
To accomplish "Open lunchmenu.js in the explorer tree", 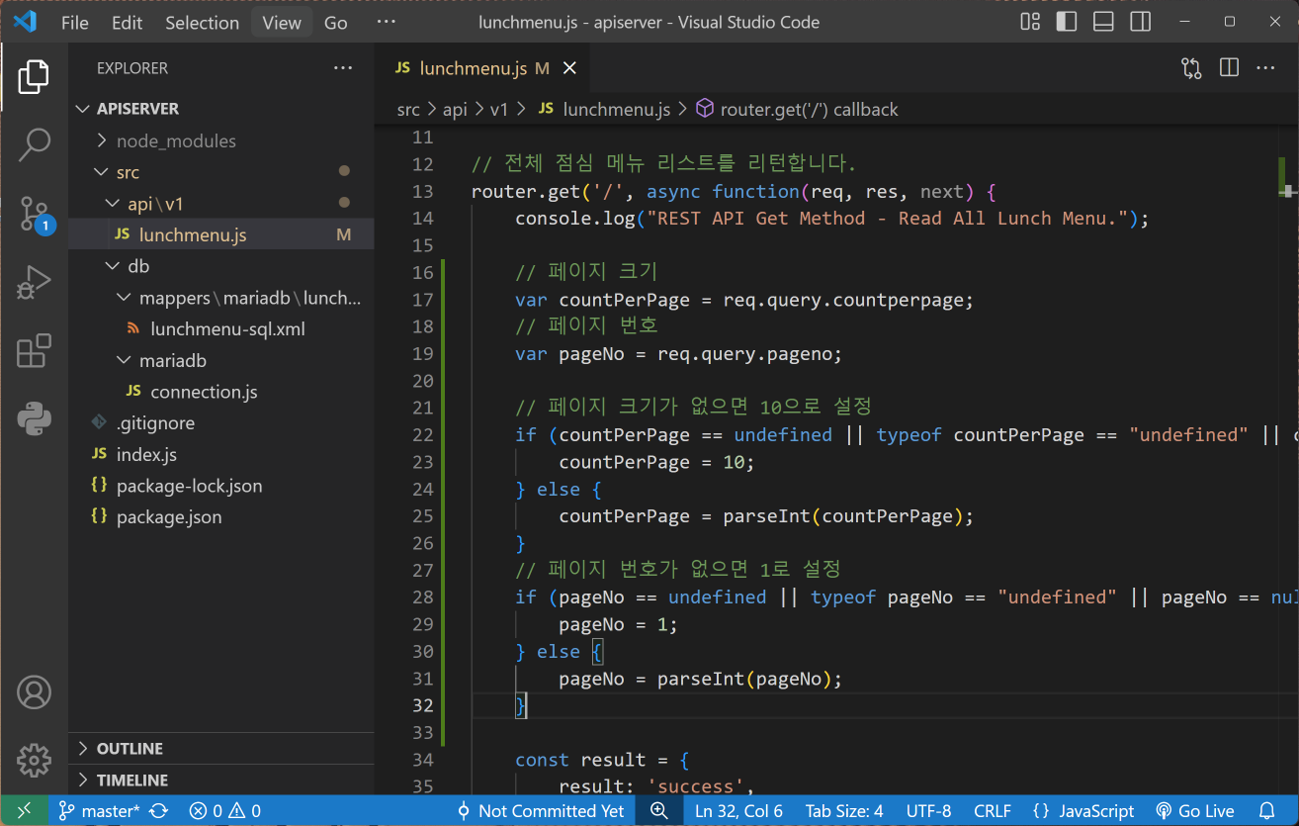I will click(x=221, y=235).
